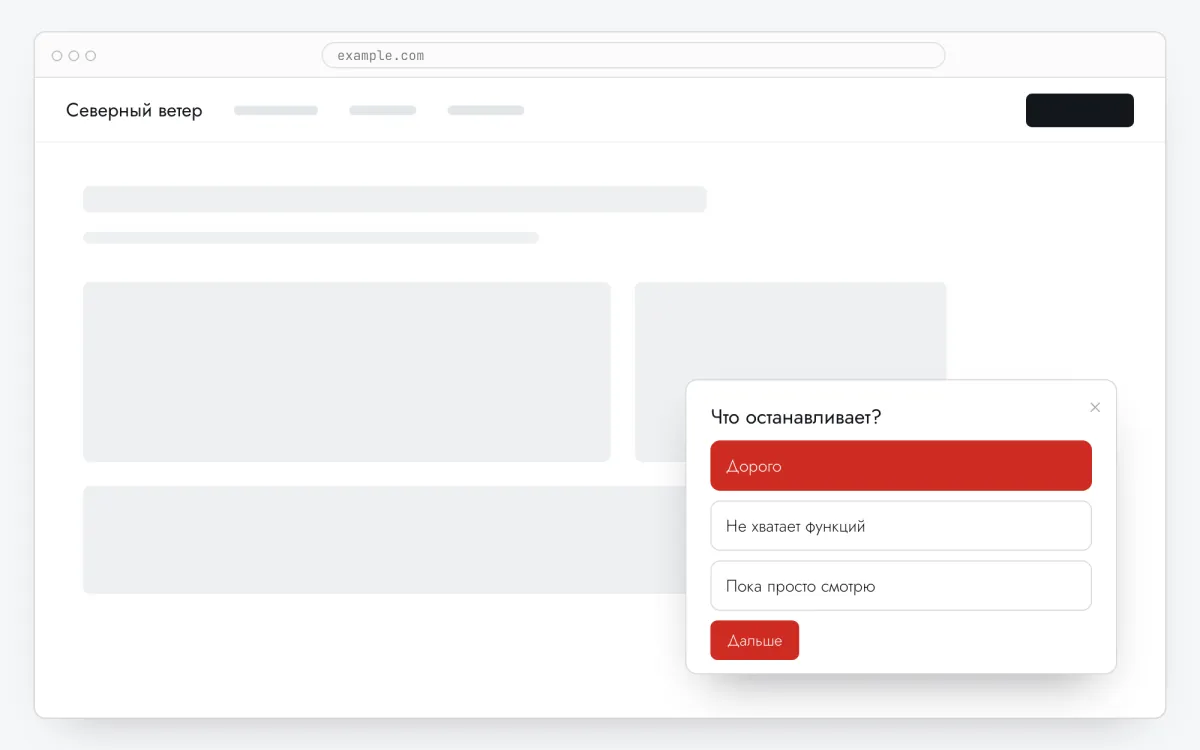Open the "Северный ветер" logo link
The image size is (1200, 750).
click(134, 110)
